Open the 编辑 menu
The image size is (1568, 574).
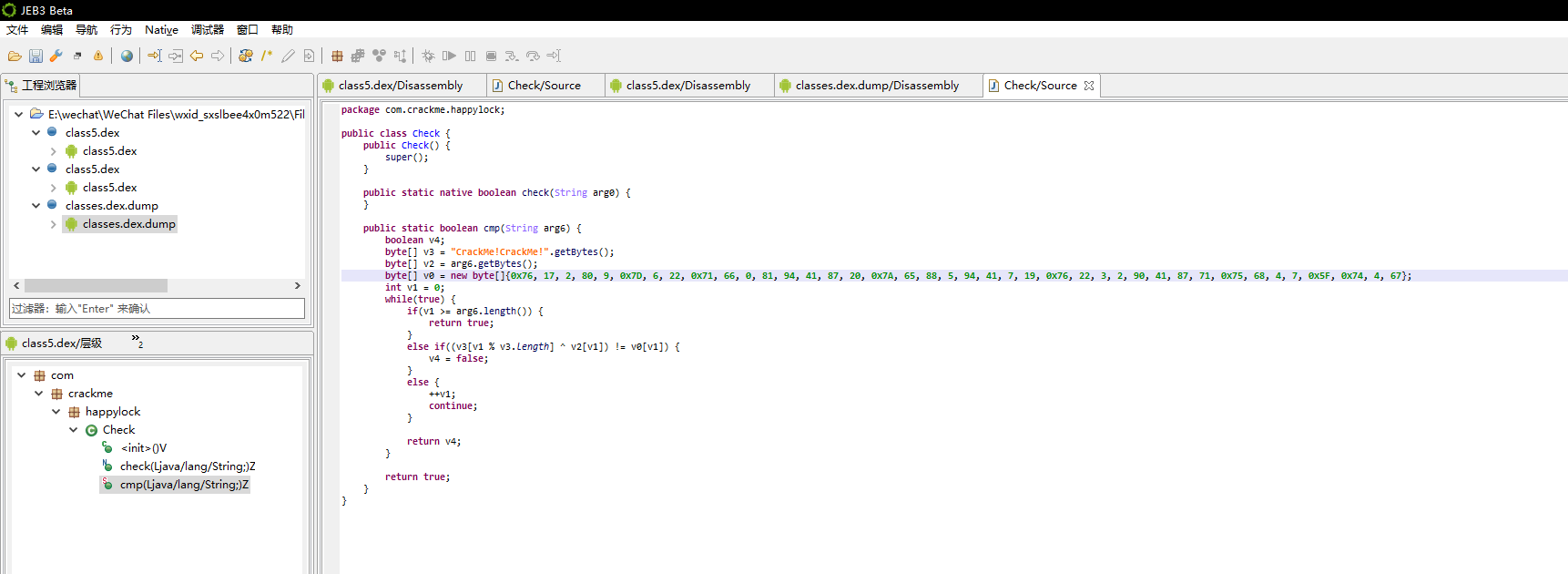pos(52,30)
